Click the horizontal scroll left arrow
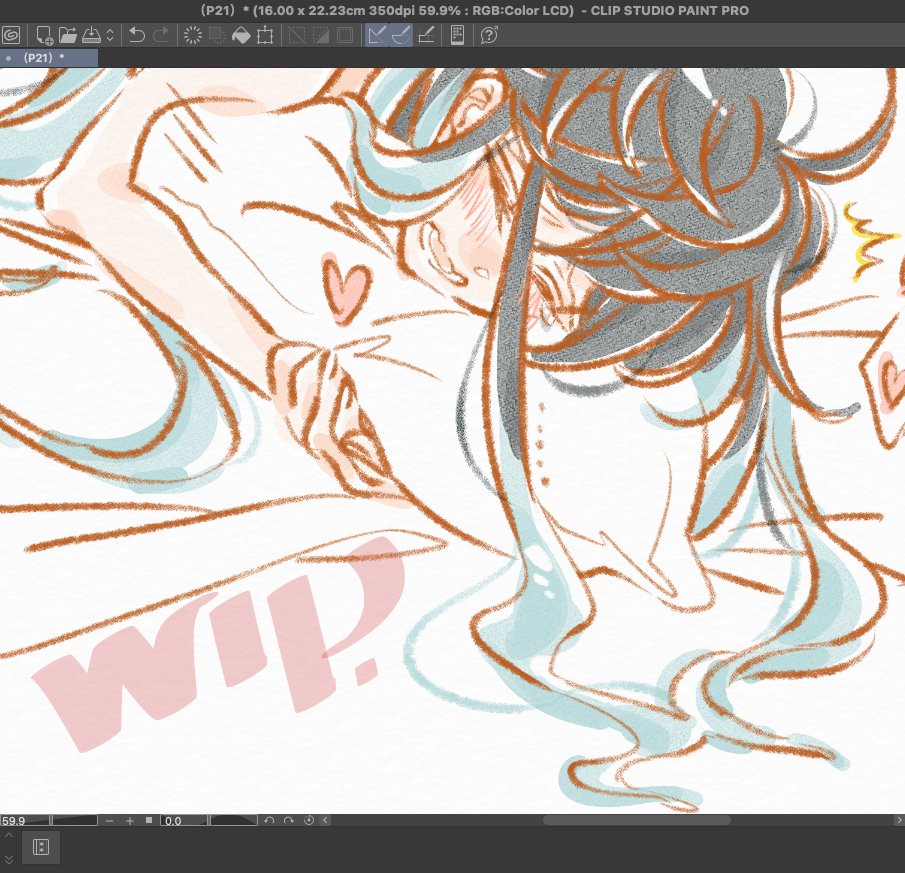 pyautogui.click(x=326, y=820)
